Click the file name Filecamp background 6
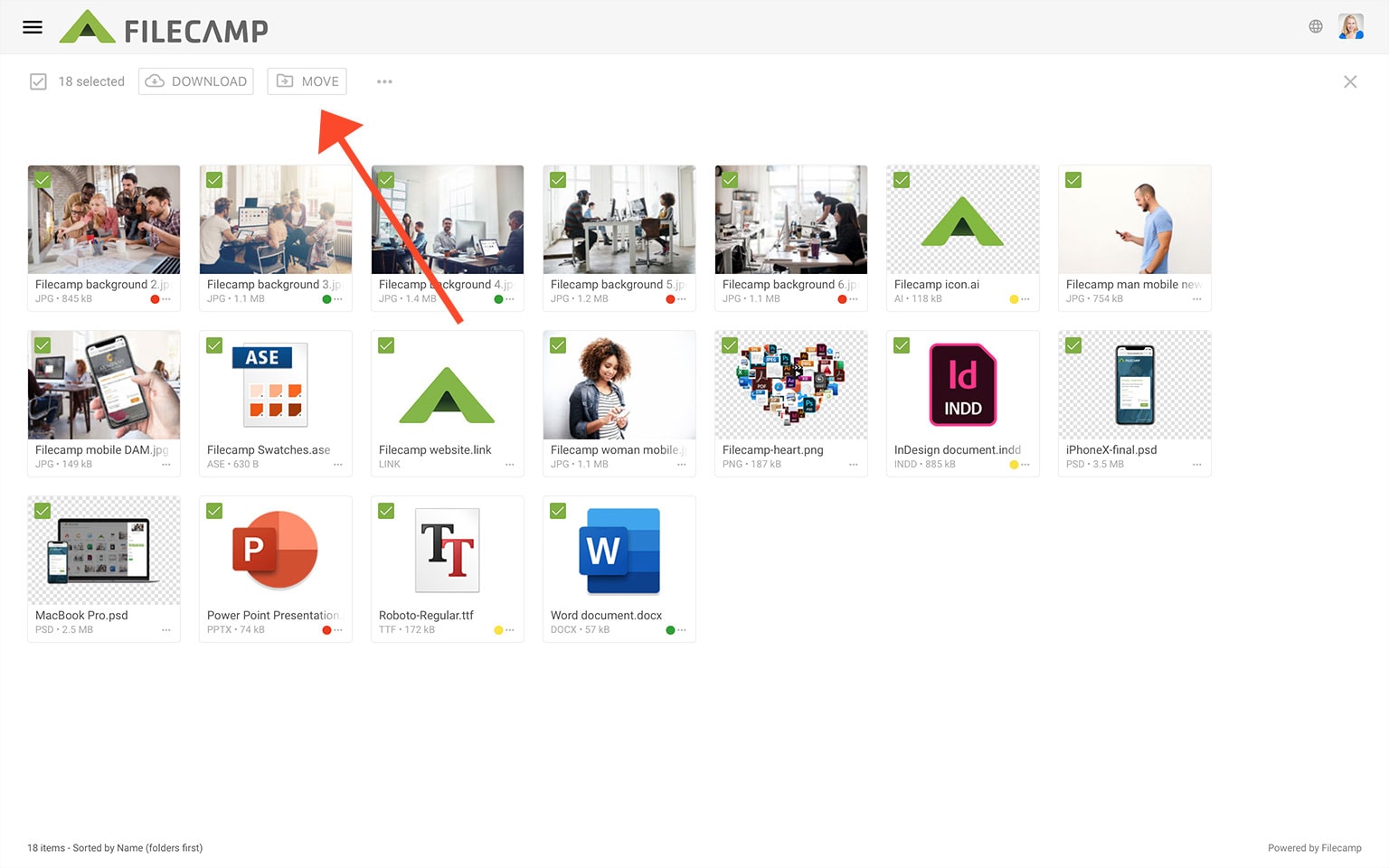 click(x=789, y=285)
